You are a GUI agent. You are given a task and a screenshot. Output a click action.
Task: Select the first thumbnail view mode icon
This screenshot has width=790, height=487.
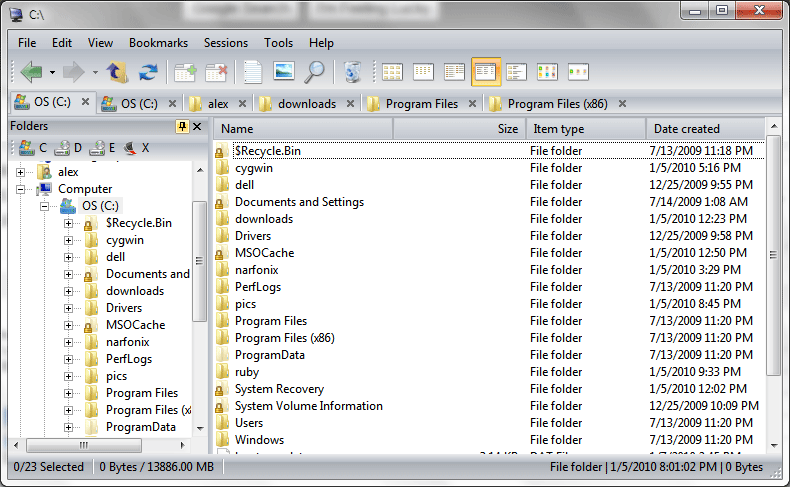(392, 72)
